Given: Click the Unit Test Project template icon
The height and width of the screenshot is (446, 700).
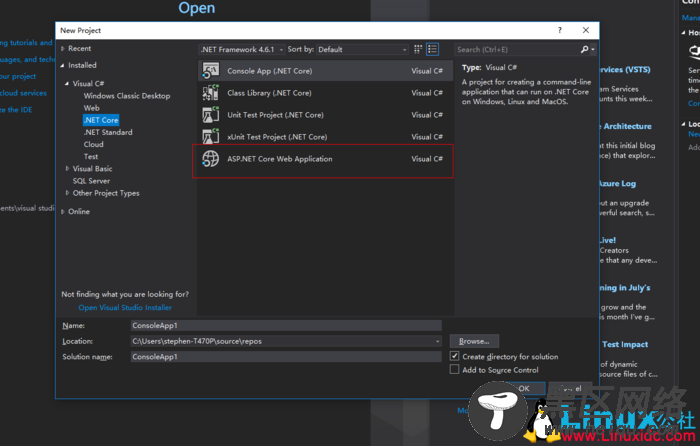Looking at the screenshot, I should (210, 115).
